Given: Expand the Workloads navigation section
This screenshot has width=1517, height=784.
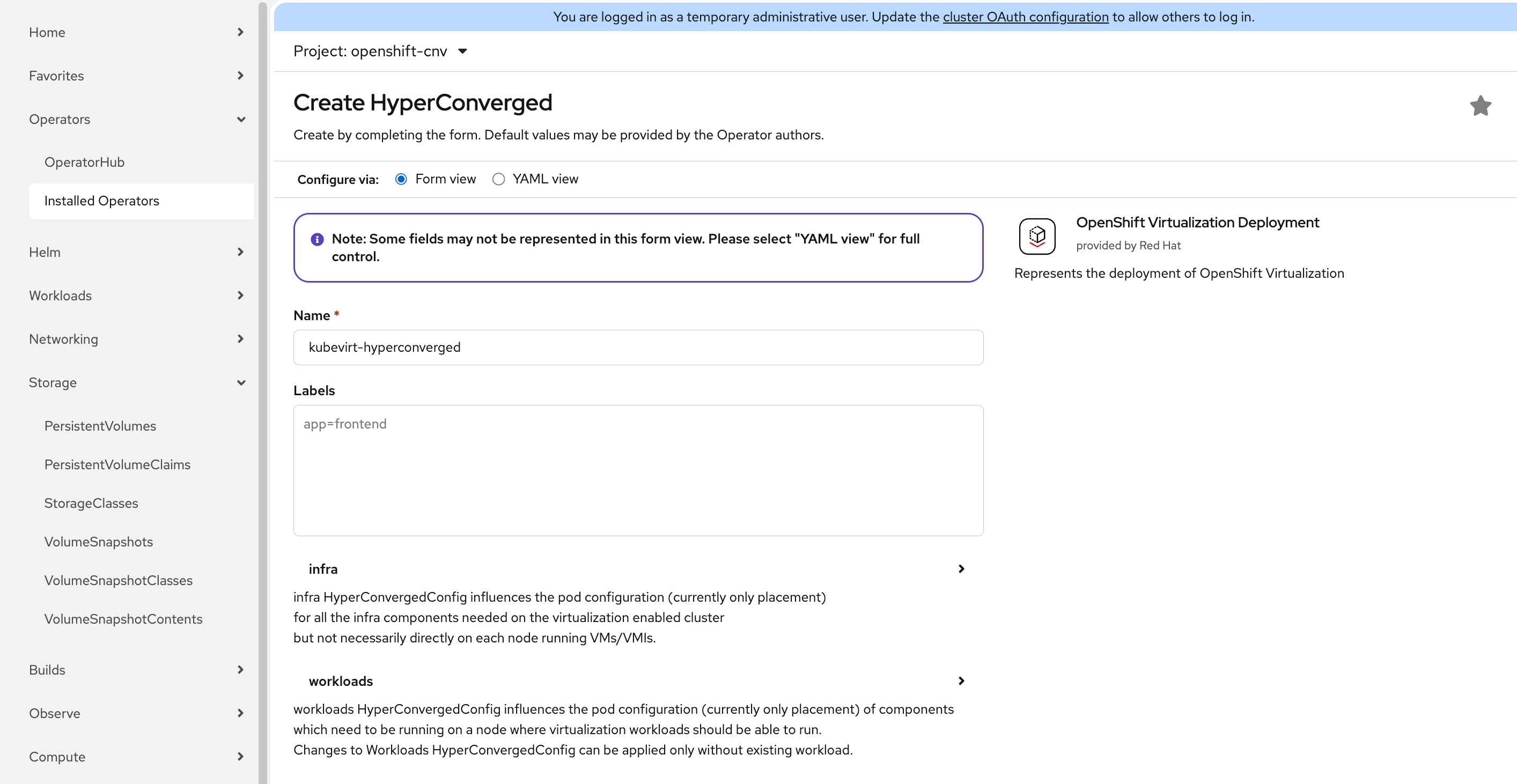Looking at the screenshot, I should (x=137, y=295).
